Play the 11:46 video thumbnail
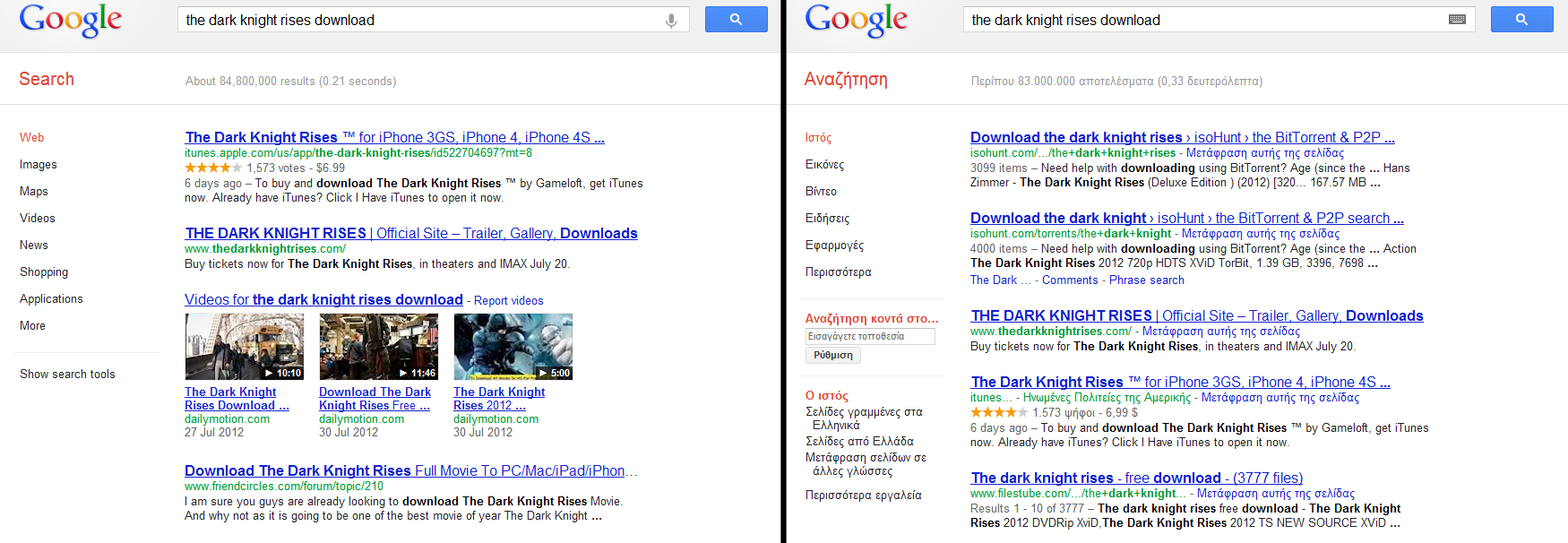Image resolution: width=1568 pixels, height=543 pixels. [379, 346]
